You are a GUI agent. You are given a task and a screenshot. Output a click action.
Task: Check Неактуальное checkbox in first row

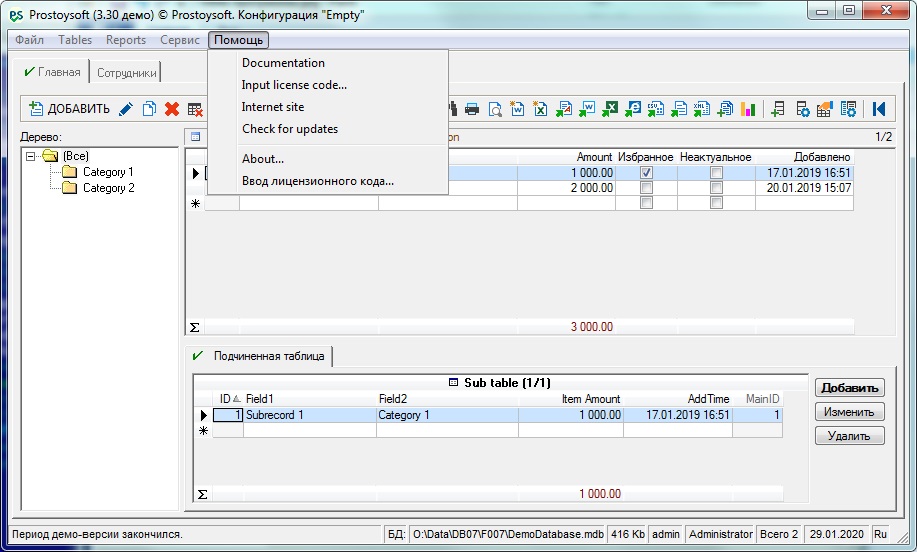(716, 173)
